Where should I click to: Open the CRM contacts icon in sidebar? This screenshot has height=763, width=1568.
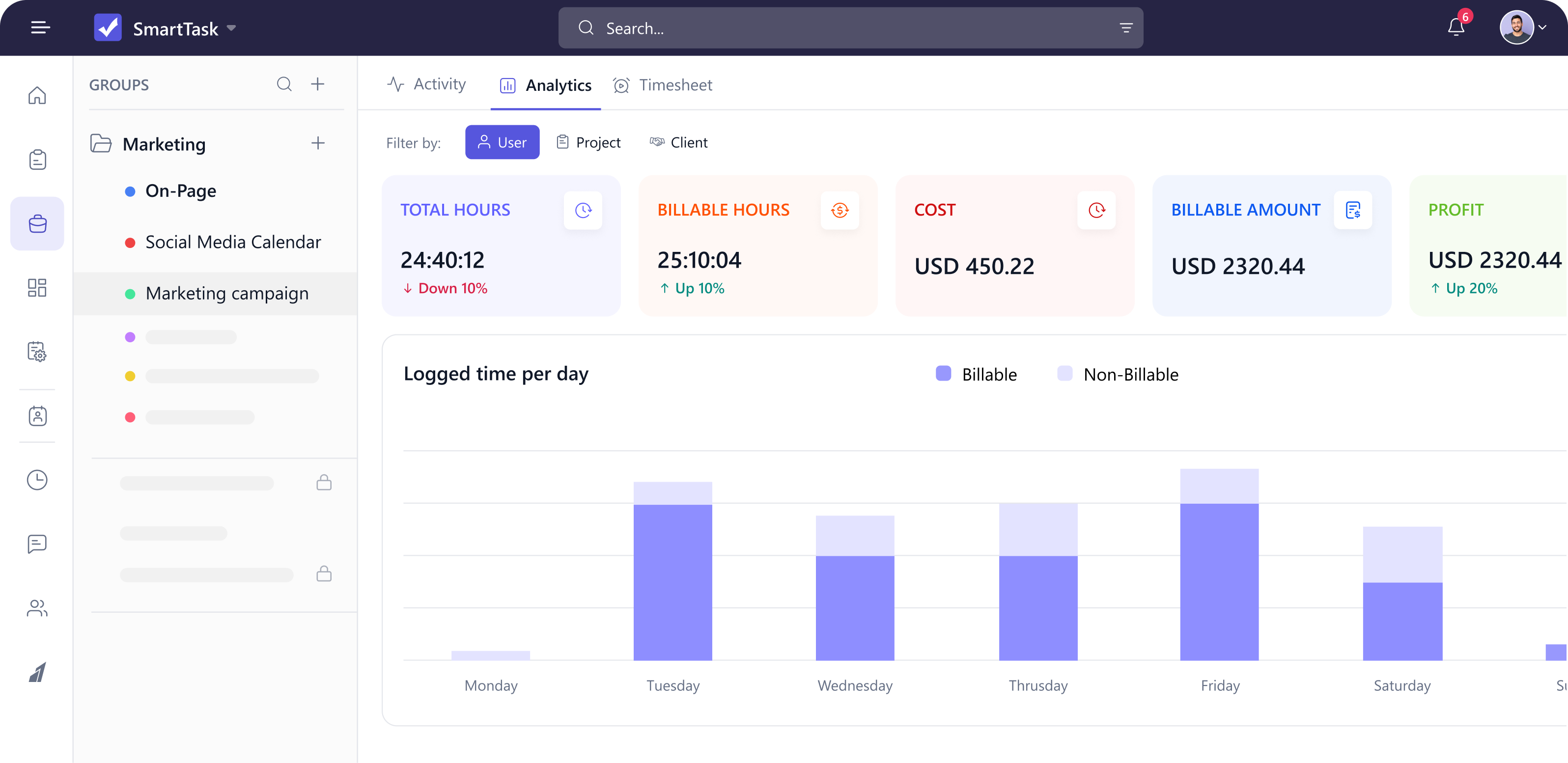pyautogui.click(x=37, y=416)
